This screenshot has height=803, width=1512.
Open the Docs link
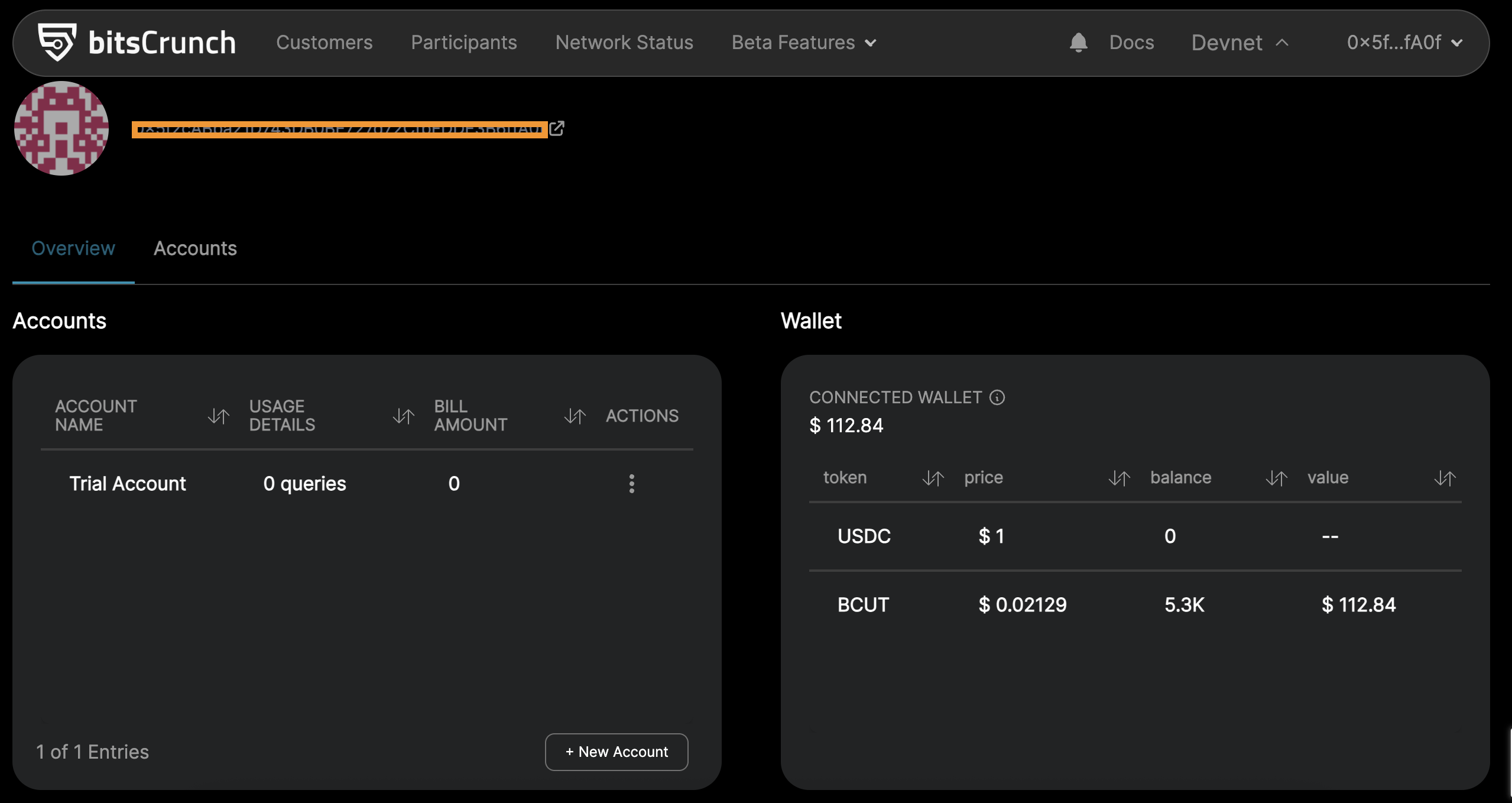[1131, 43]
